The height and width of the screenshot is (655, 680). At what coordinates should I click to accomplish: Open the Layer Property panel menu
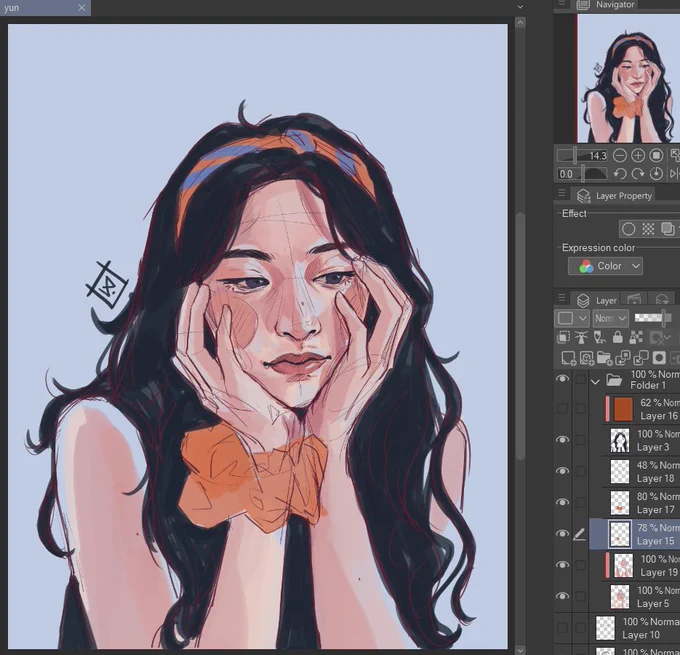[562, 192]
